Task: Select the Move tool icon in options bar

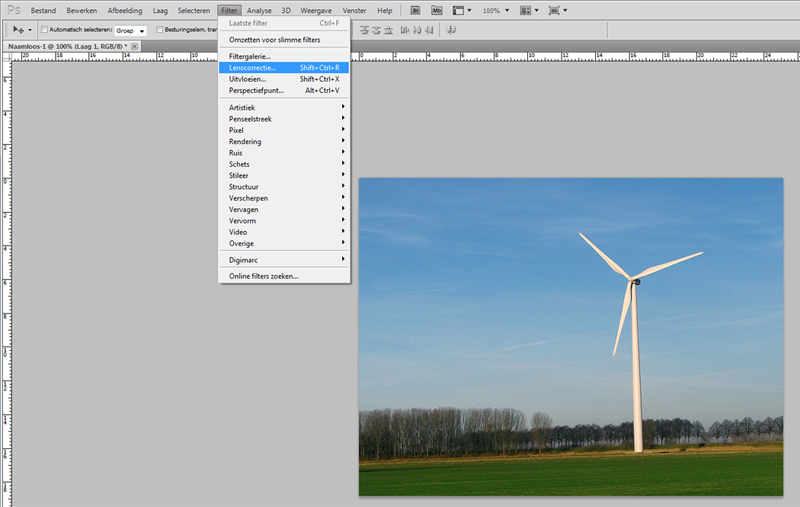Action: (x=19, y=30)
